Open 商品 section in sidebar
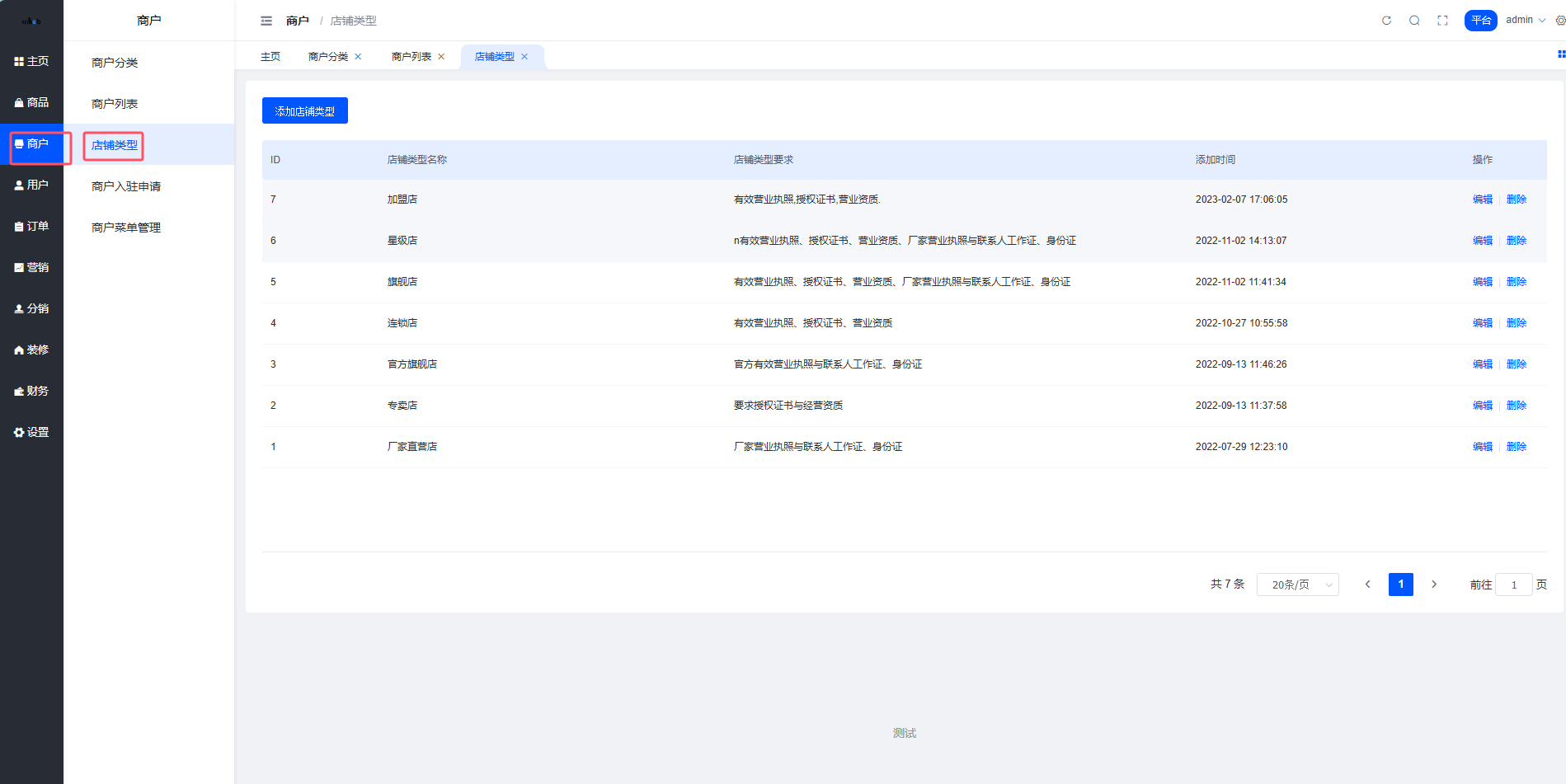The width and height of the screenshot is (1566, 784). tap(31, 102)
